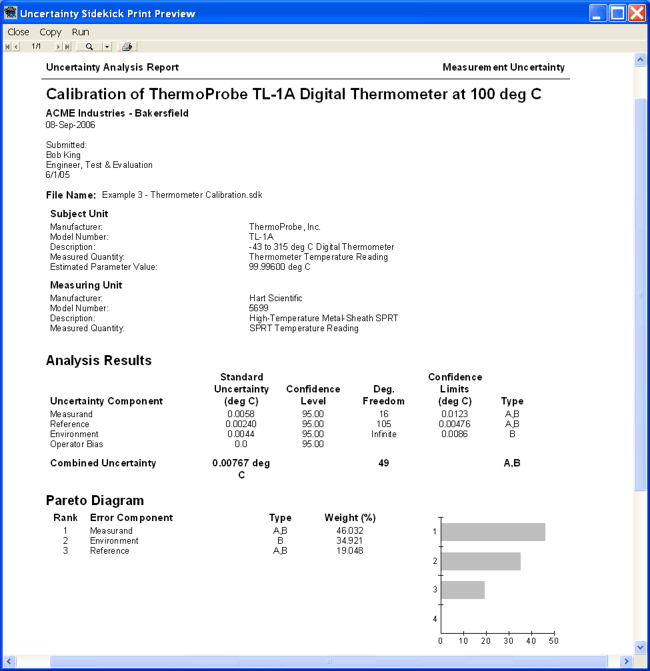Click the magnifier zoom button
This screenshot has width=650, height=671.
[89, 47]
